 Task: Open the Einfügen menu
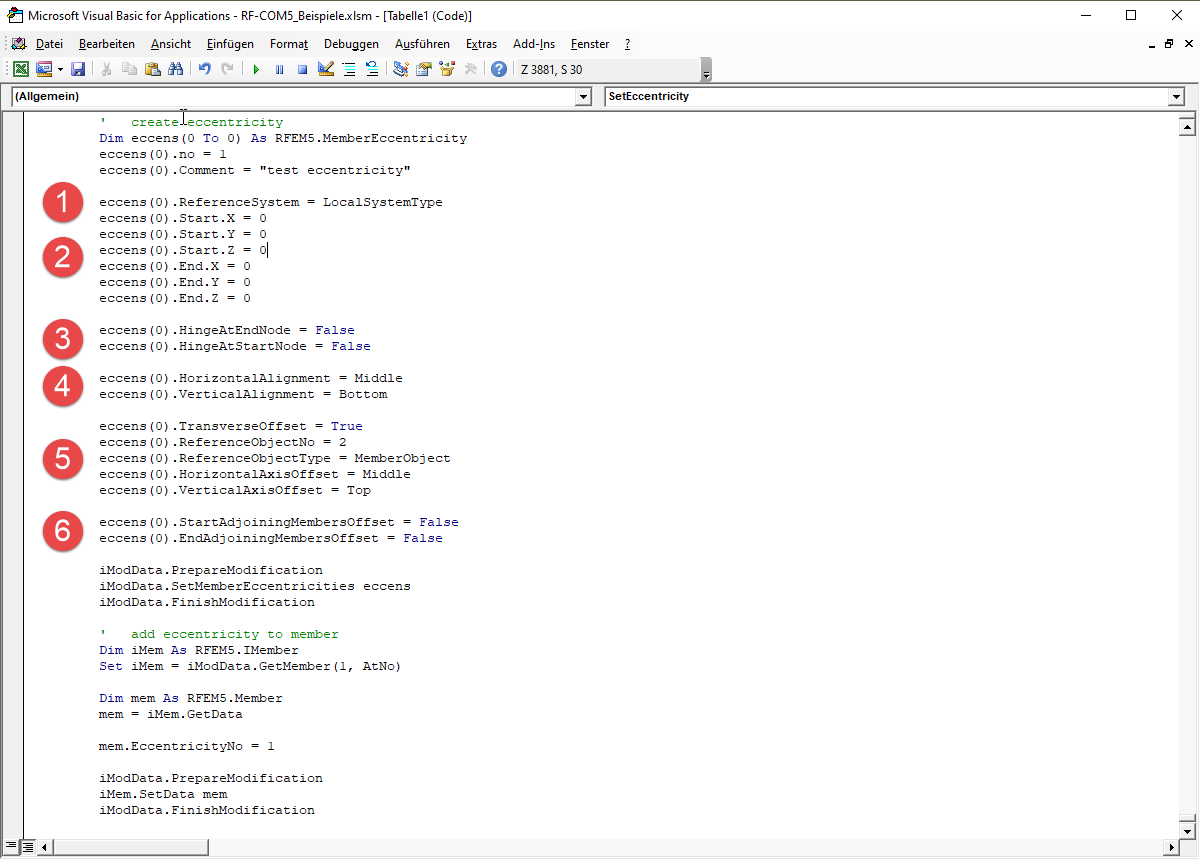(230, 44)
